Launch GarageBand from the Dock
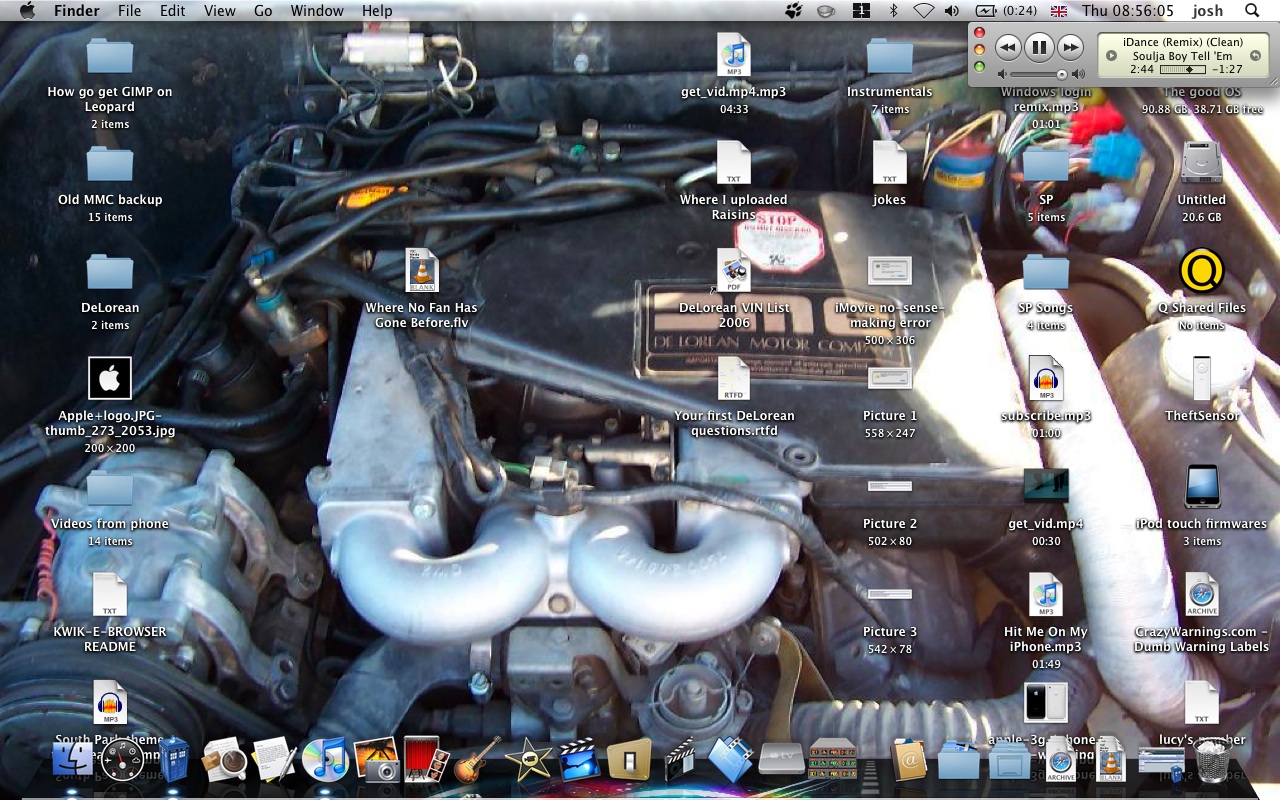The image size is (1280, 800). [x=478, y=762]
